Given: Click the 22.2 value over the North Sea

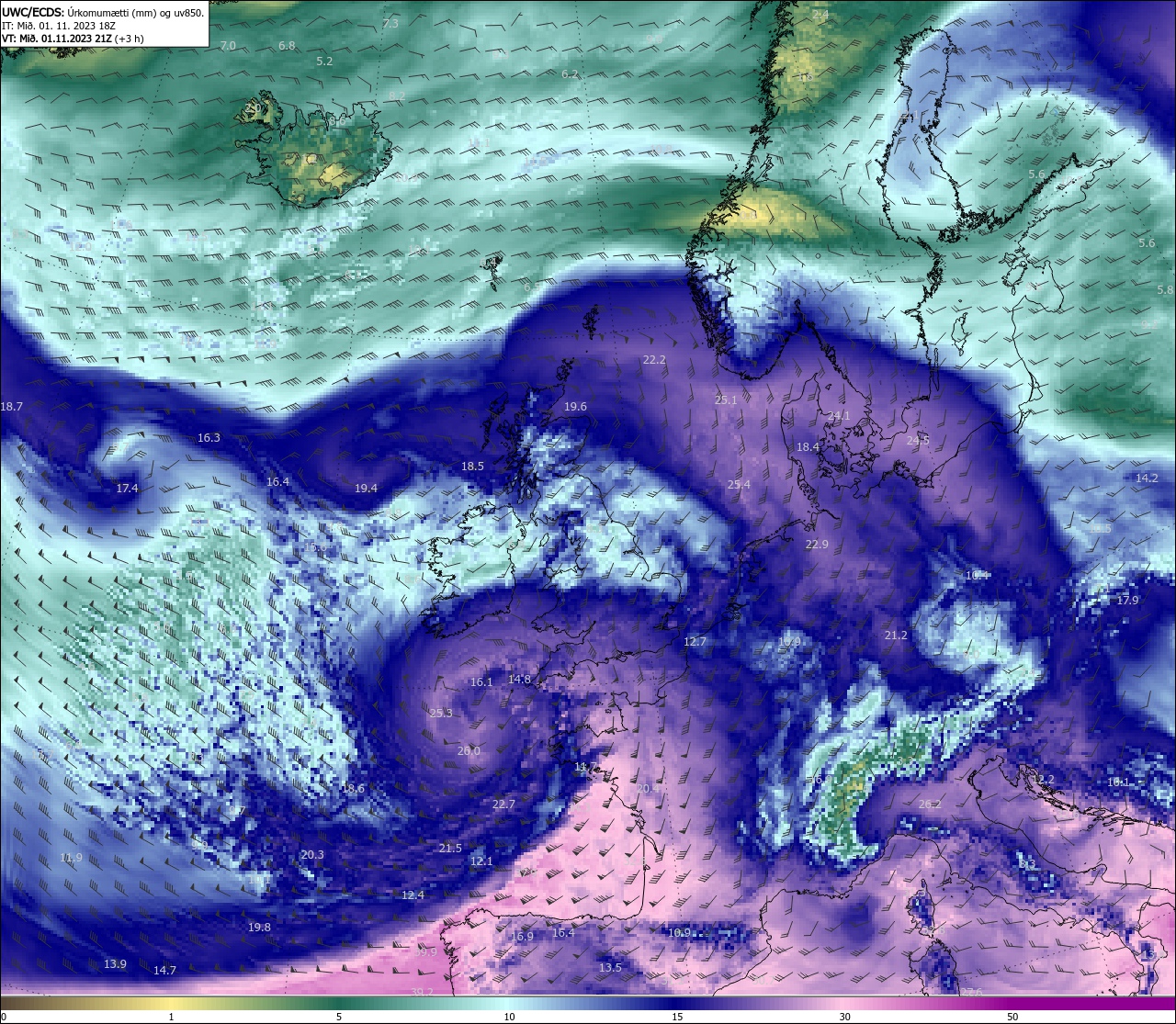Looking at the screenshot, I should pos(654,360).
